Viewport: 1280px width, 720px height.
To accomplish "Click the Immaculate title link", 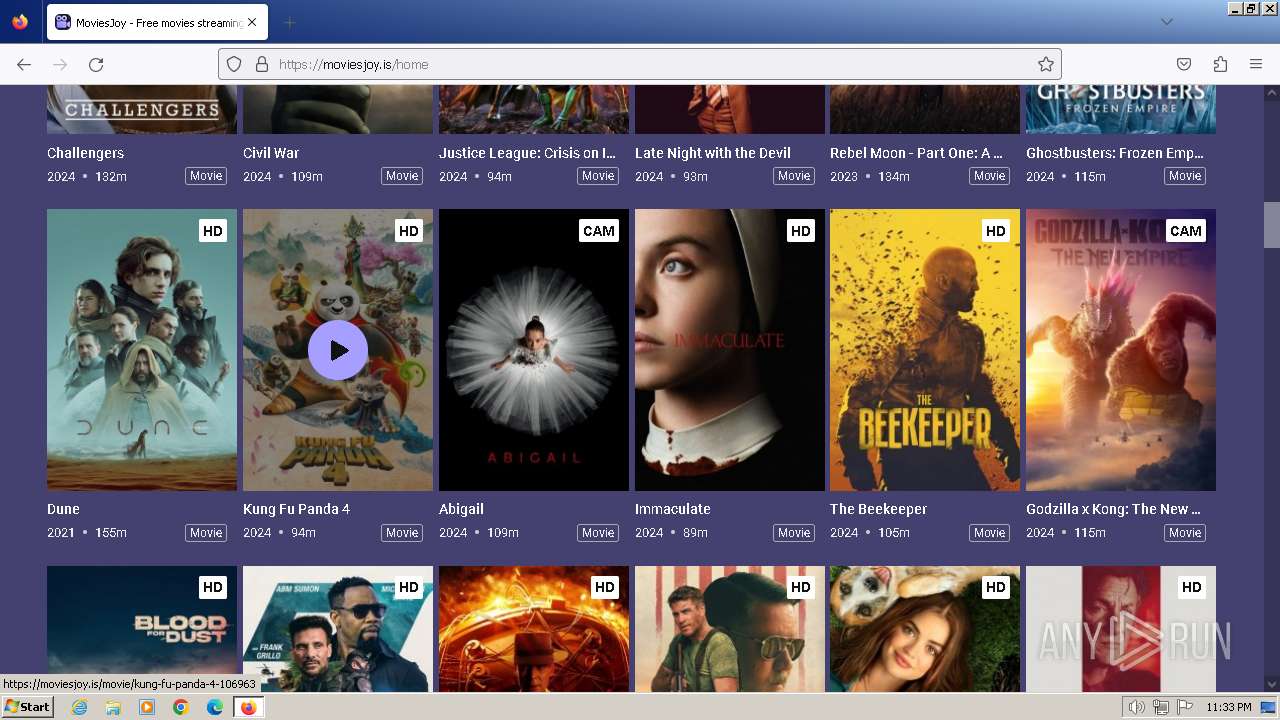I will pos(673,509).
